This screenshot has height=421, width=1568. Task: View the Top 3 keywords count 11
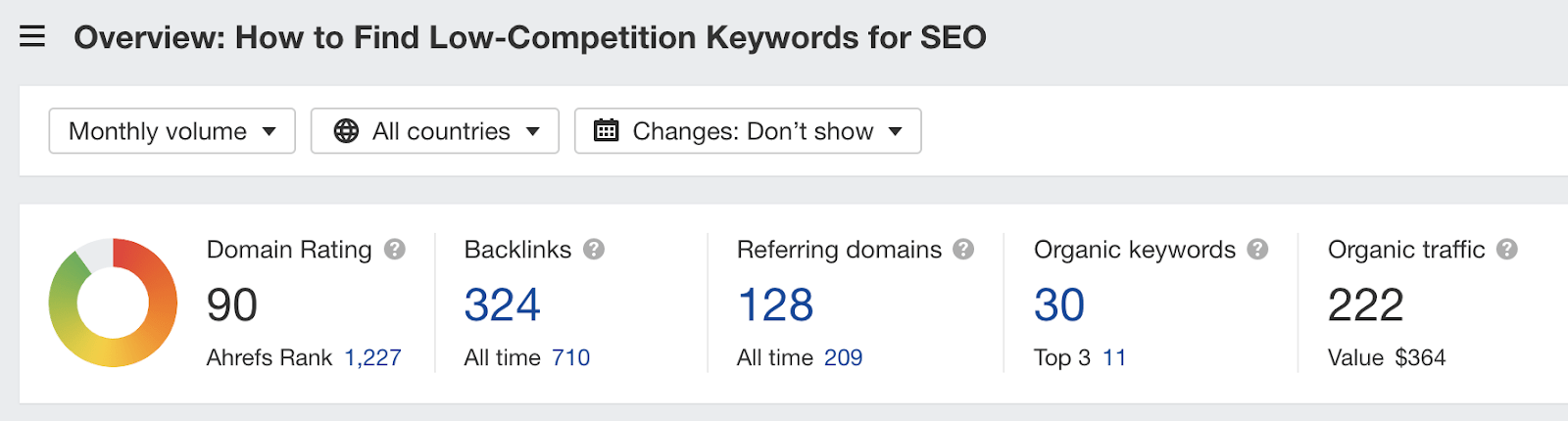pos(1114,358)
